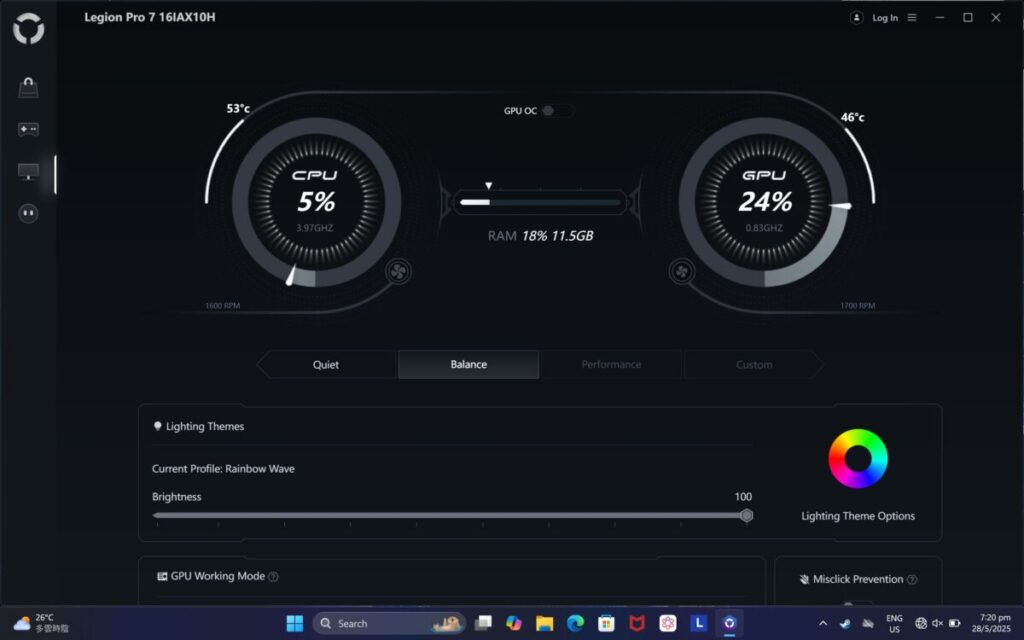Screen dimensions: 1024x640
Task: Click Current Profile: Rainbow Wave text
Action: [x=223, y=469]
